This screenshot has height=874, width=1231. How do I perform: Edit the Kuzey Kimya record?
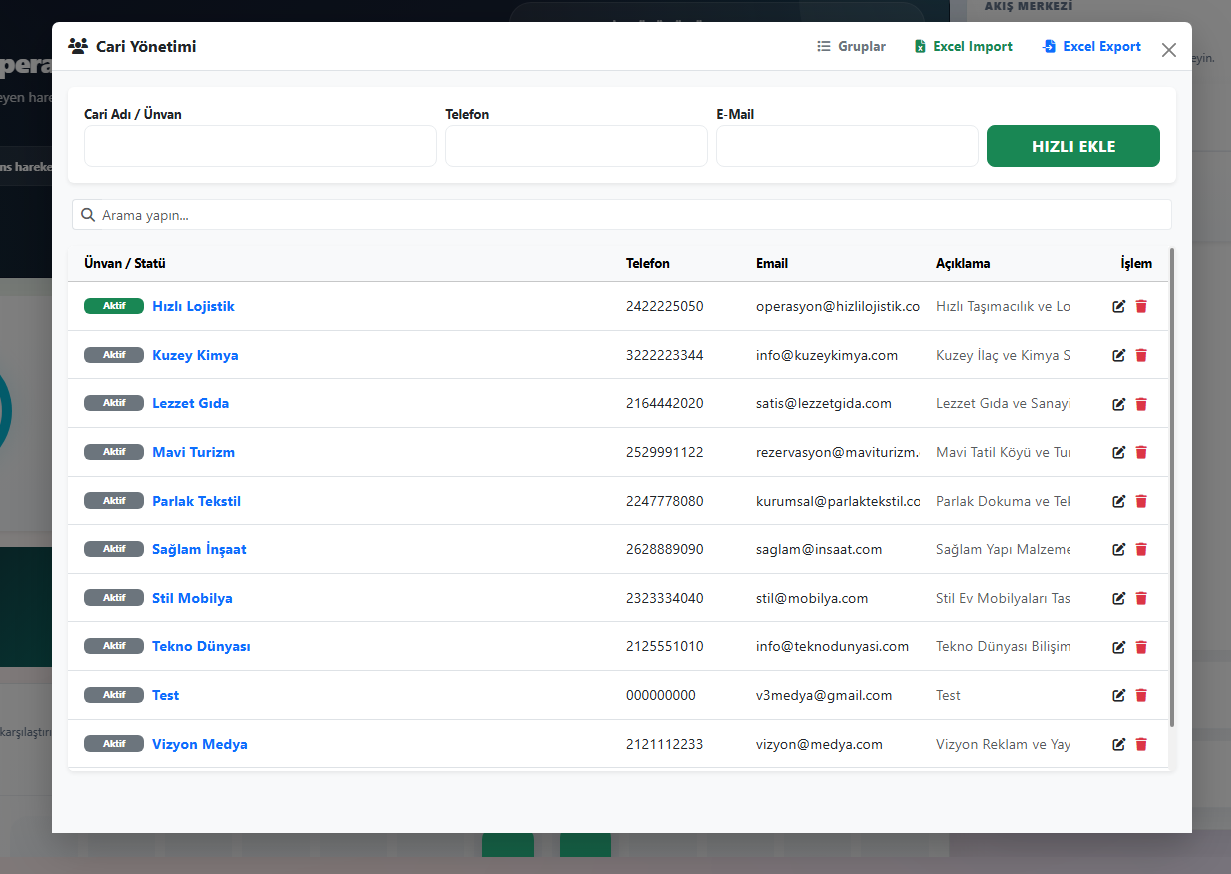[x=1119, y=355]
